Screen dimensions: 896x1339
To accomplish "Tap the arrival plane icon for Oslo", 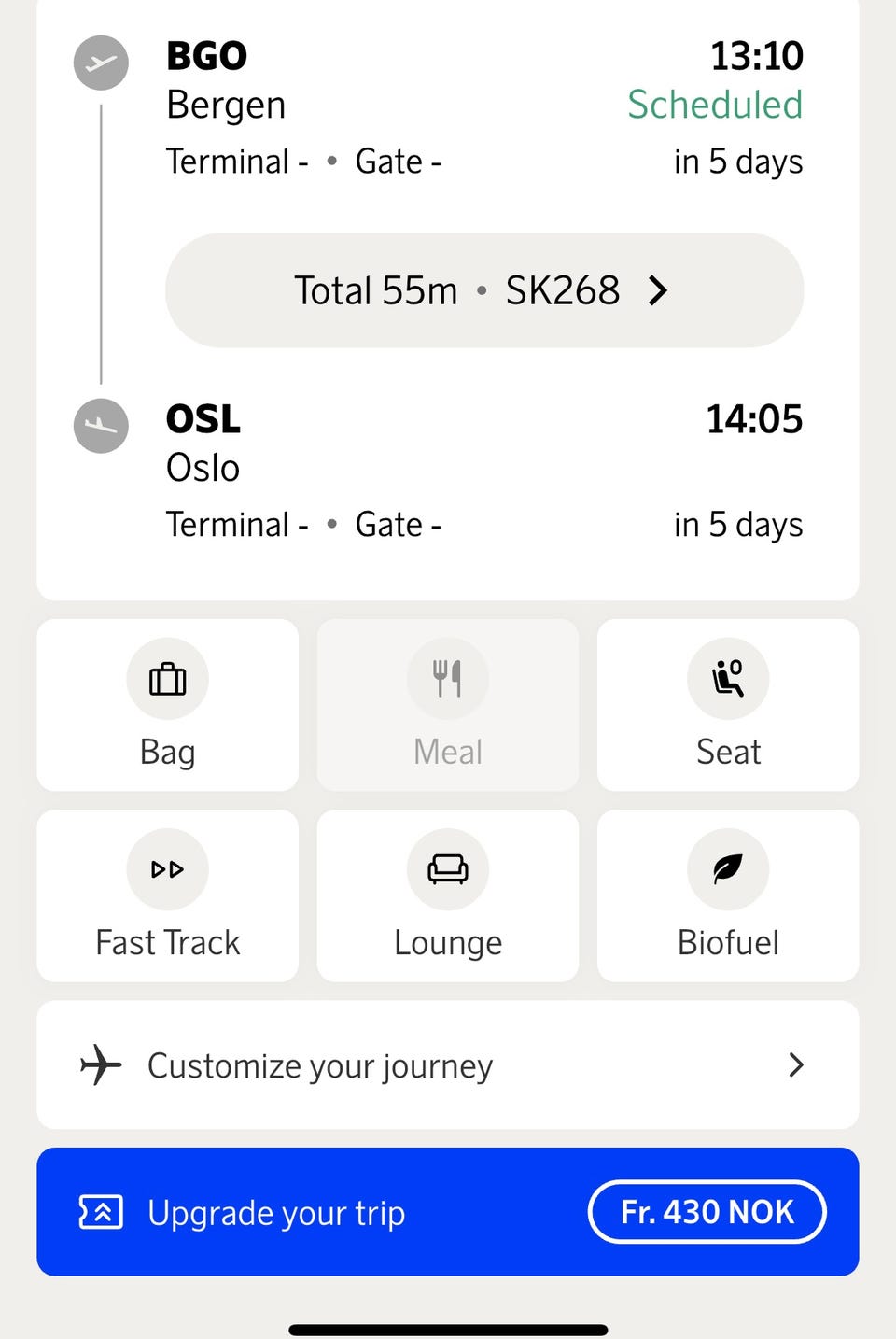I will pos(101,426).
